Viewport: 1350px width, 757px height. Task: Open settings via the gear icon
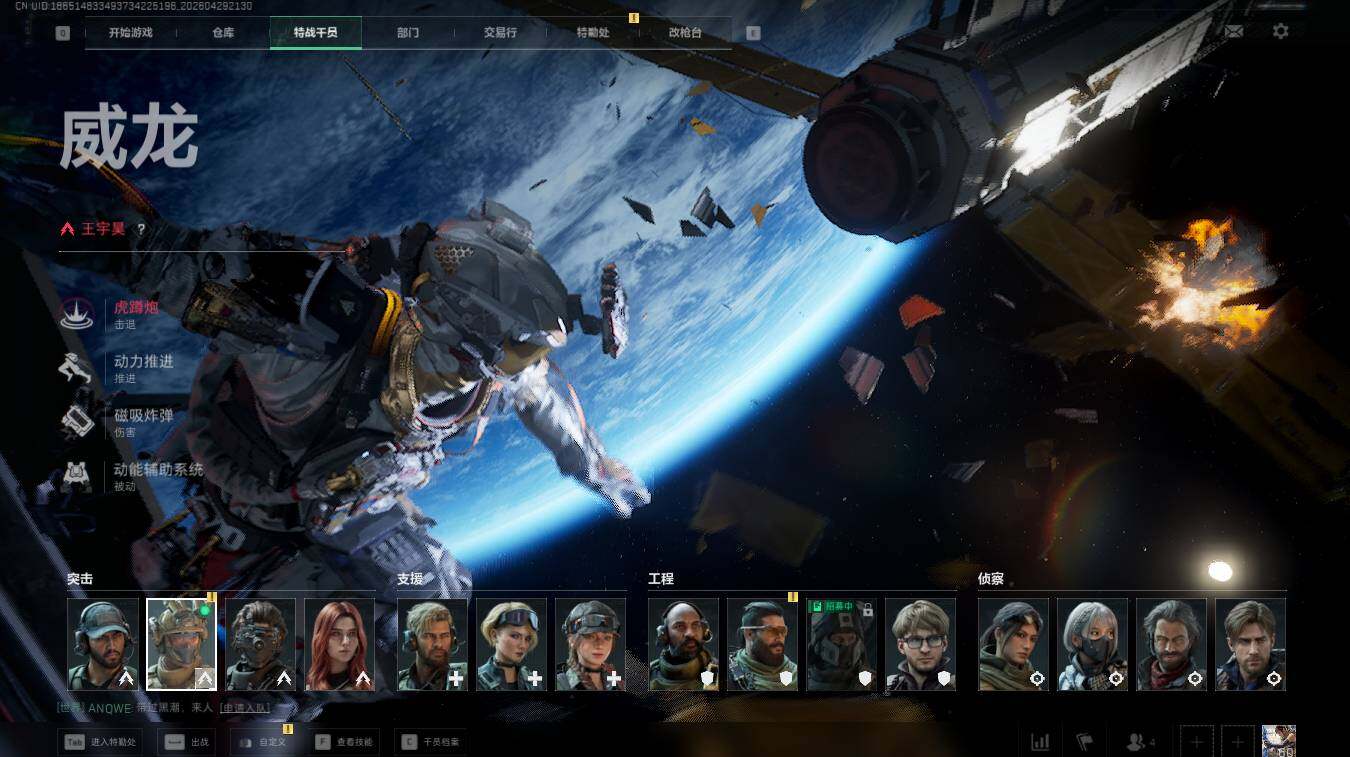pyautogui.click(x=1280, y=31)
